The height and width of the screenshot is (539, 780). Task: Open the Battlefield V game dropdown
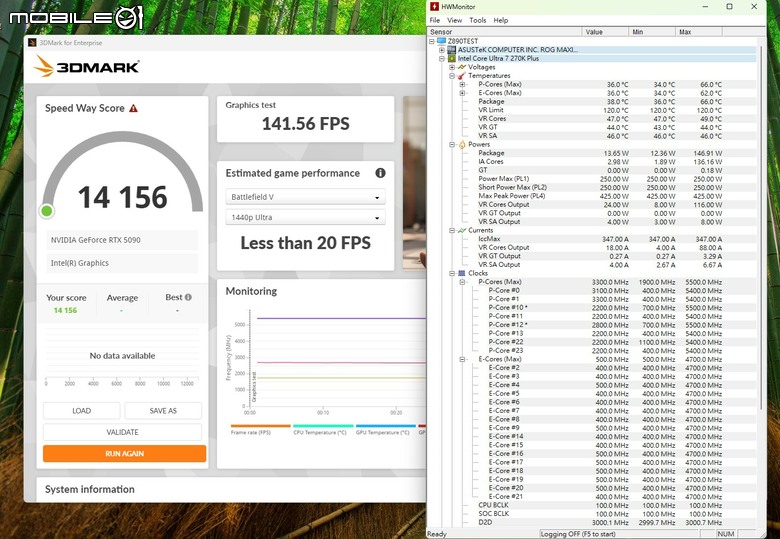pyautogui.click(x=305, y=197)
